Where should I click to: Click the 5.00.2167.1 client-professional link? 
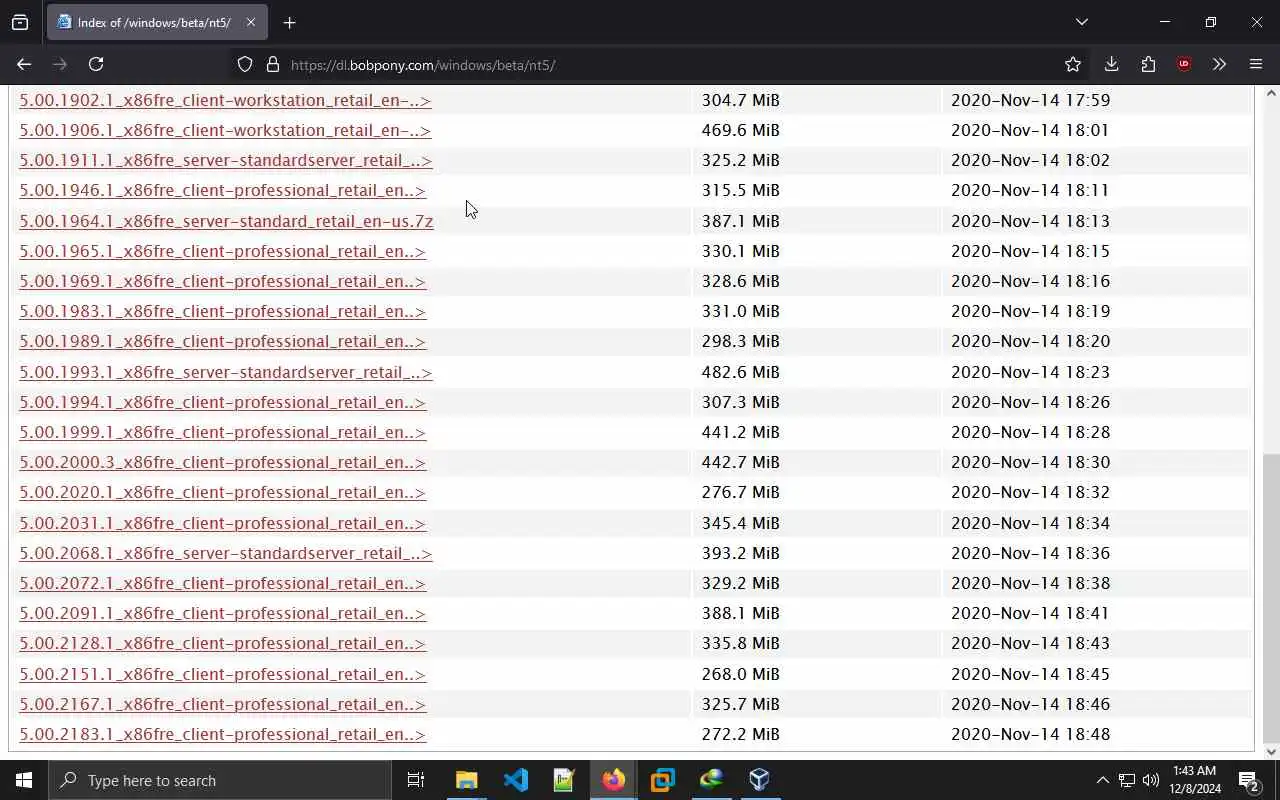(x=222, y=704)
